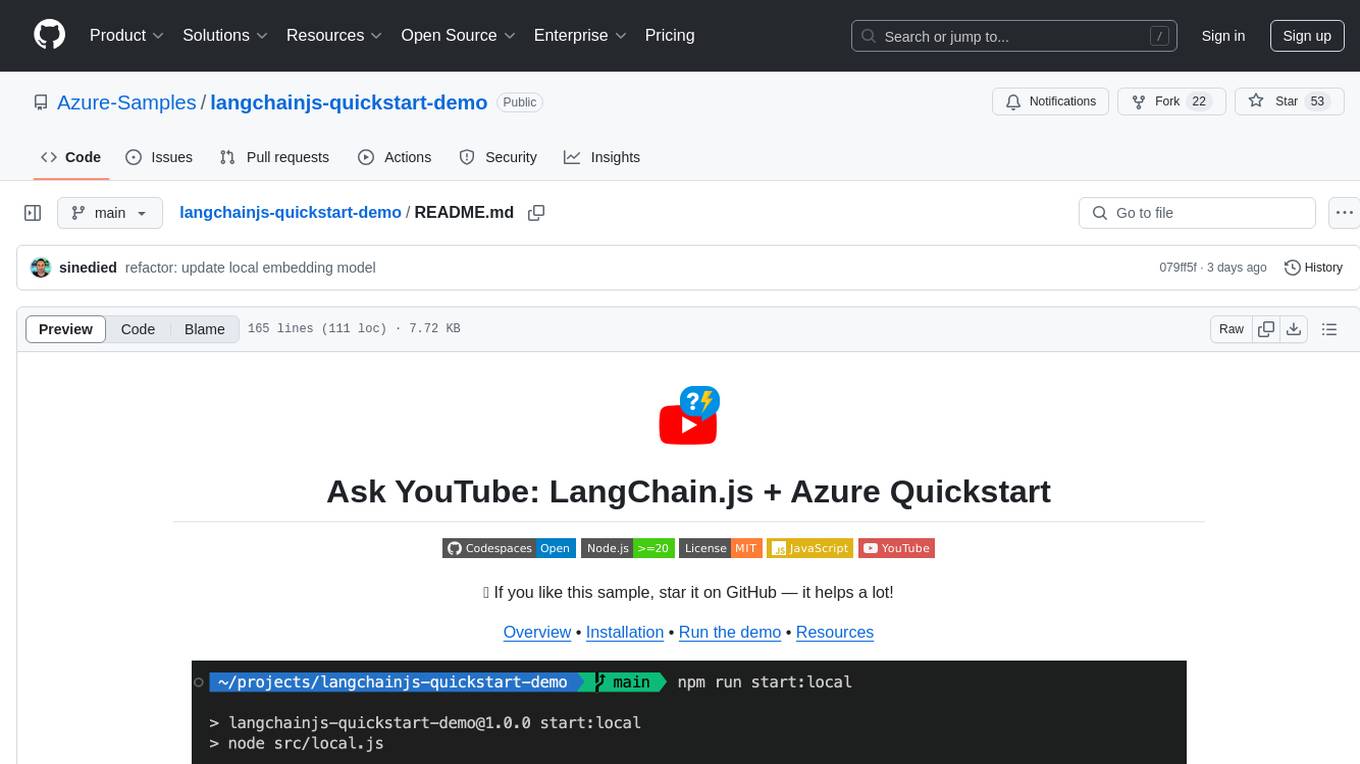Screen dimensions: 1360x764
Task: Copy raw file contents
Action: (x=1266, y=329)
